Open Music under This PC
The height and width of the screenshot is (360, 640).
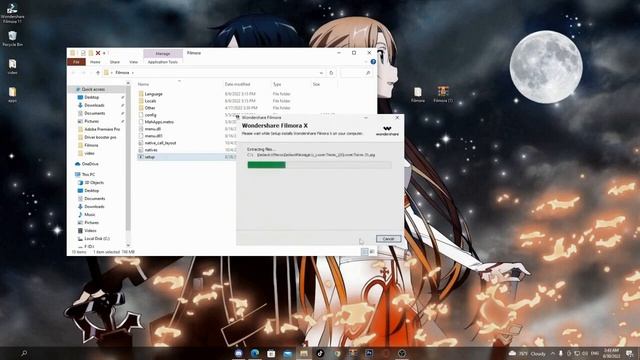point(90,214)
